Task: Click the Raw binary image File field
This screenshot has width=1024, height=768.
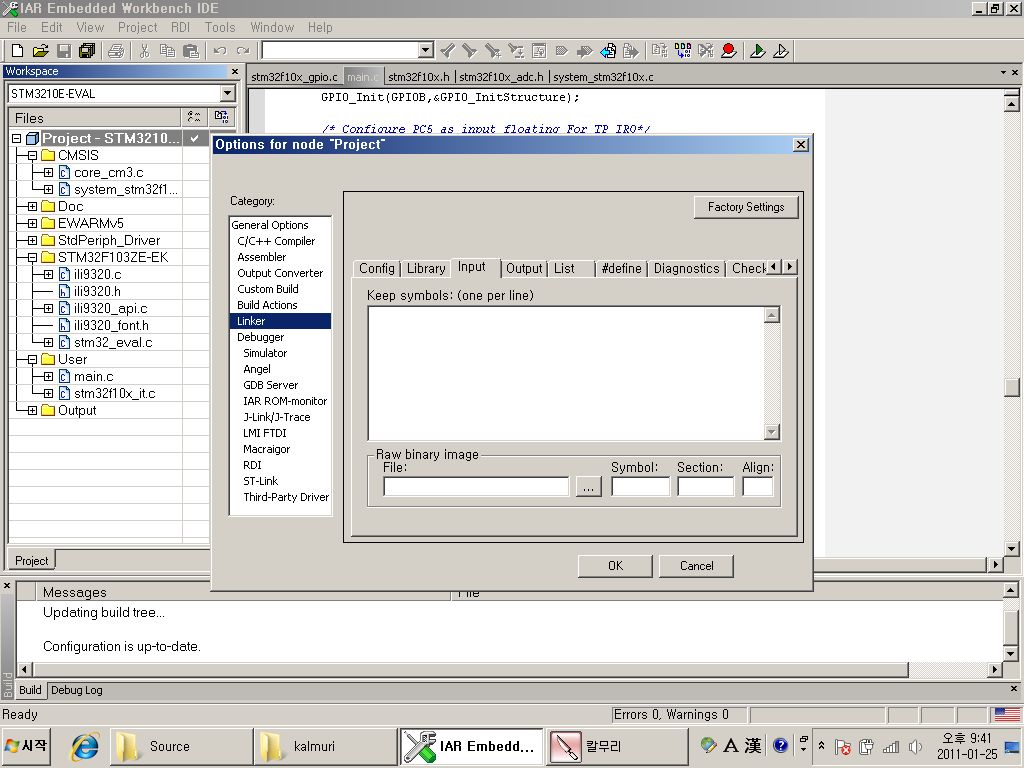Action: (x=476, y=487)
